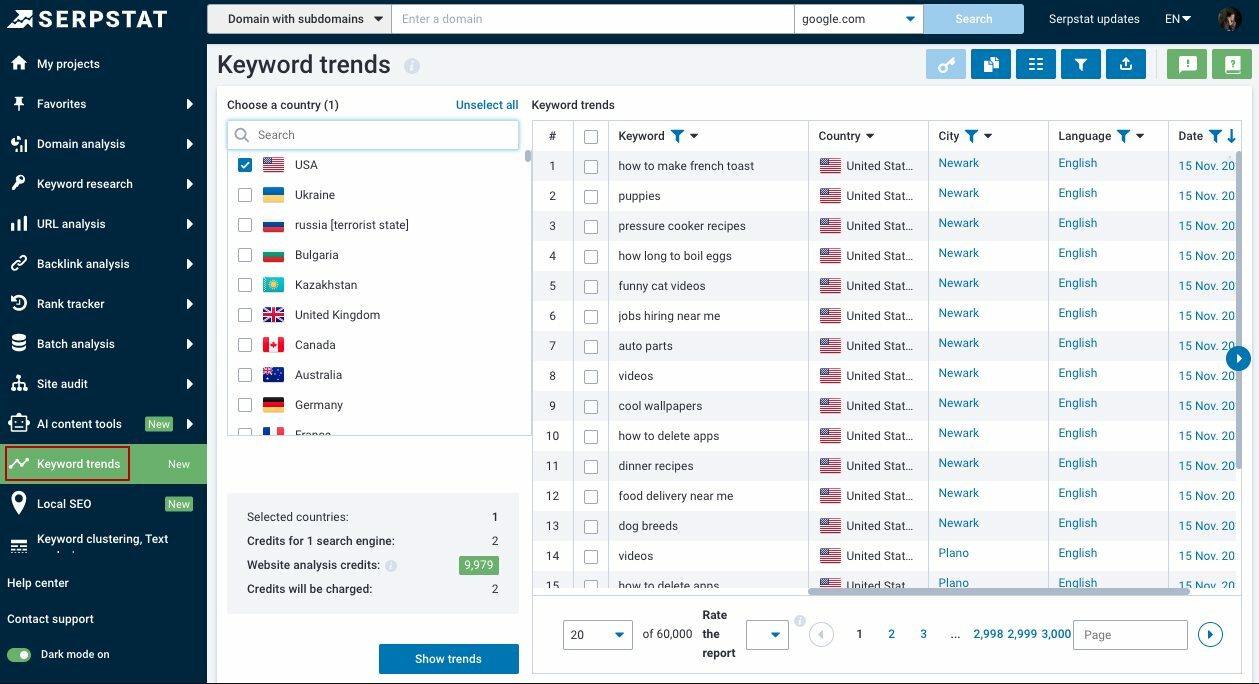Image resolution: width=1259 pixels, height=684 pixels.
Task: Click the Enter a domain input field
Action: pos(593,19)
